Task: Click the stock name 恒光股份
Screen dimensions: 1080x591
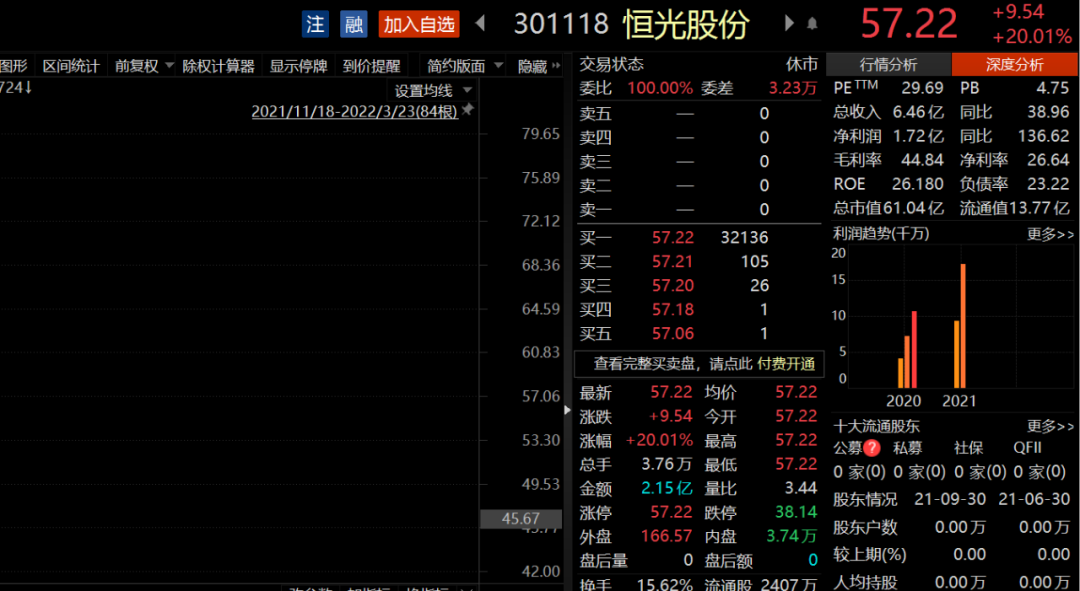Action: pyautogui.click(x=686, y=25)
